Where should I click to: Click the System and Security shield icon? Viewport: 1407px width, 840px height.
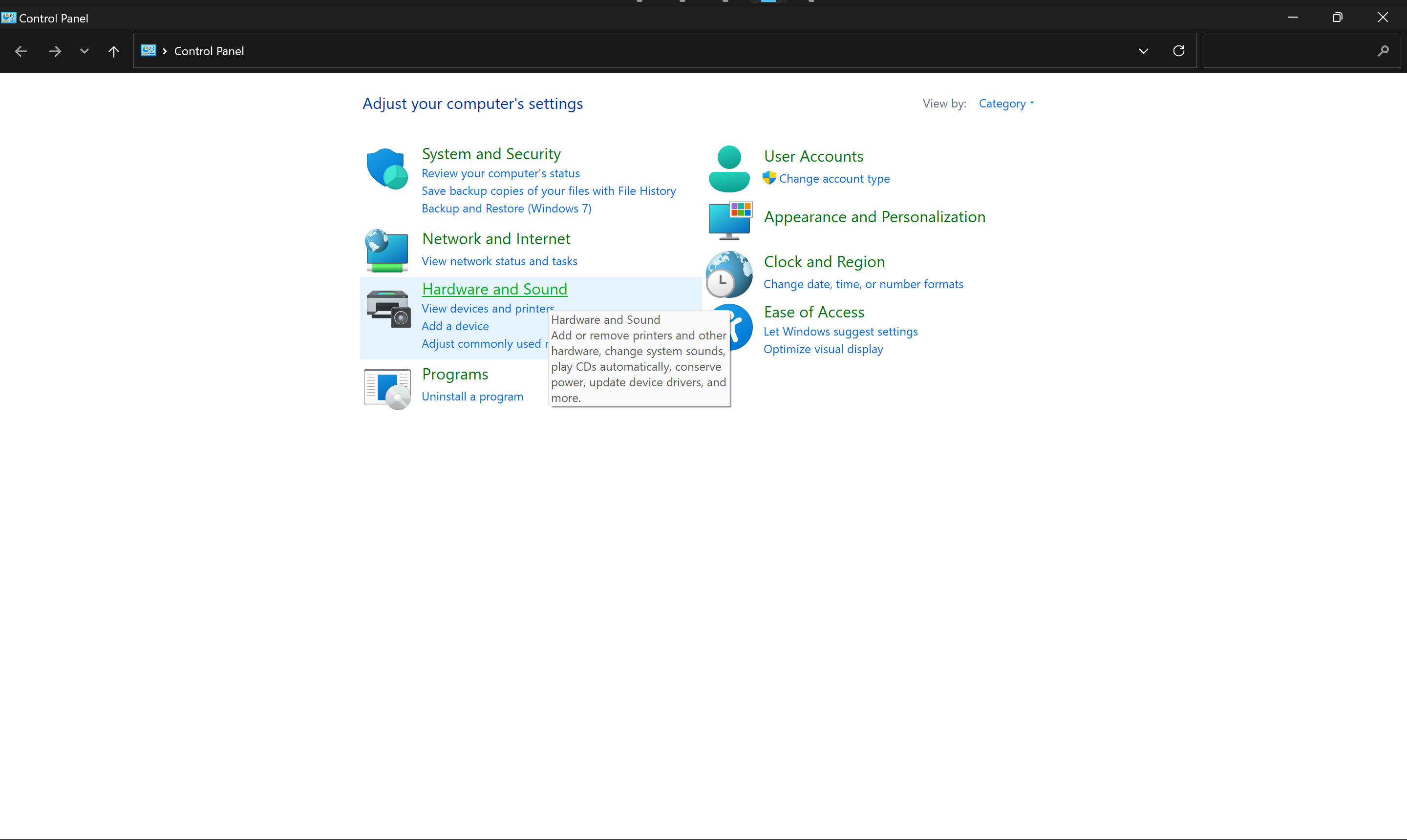coord(387,168)
